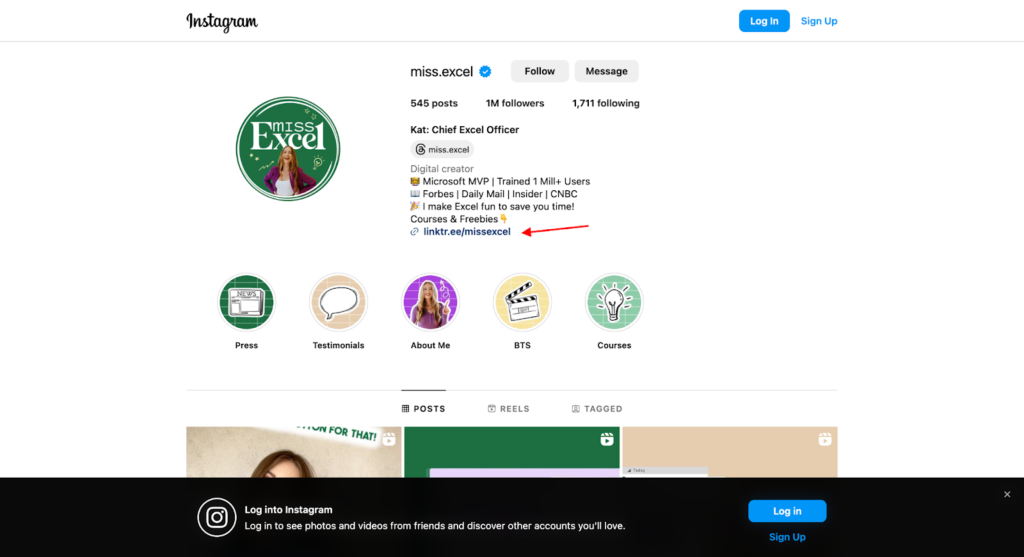Viewport: 1024px width, 557px height.
Task: Switch to the Reels tab
Action: pos(508,409)
